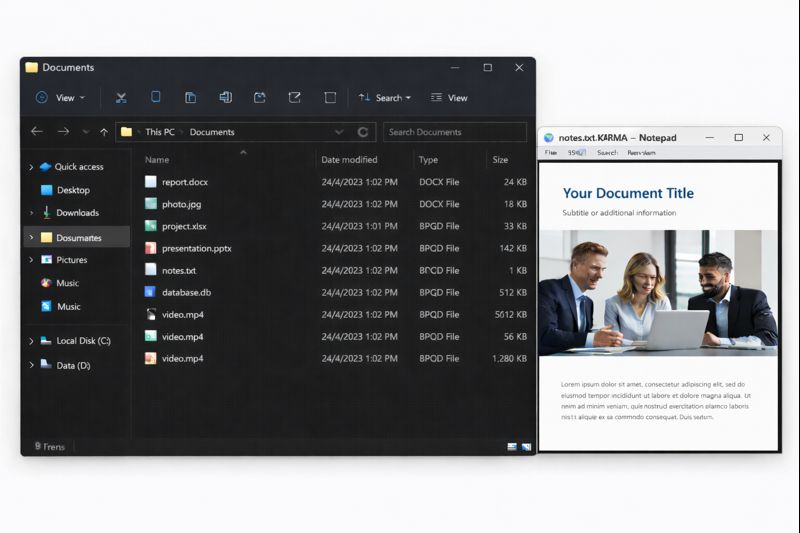Click the Size column header

coord(500,160)
